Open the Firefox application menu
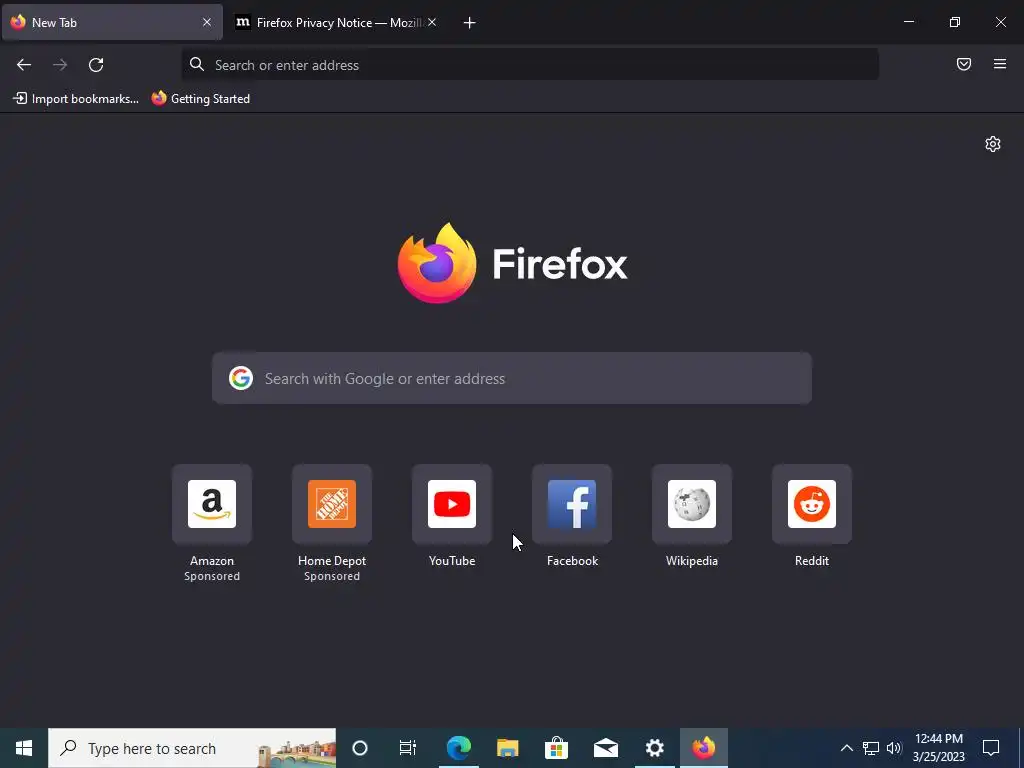Viewport: 1024px width, 768px height. [1000, 64]
